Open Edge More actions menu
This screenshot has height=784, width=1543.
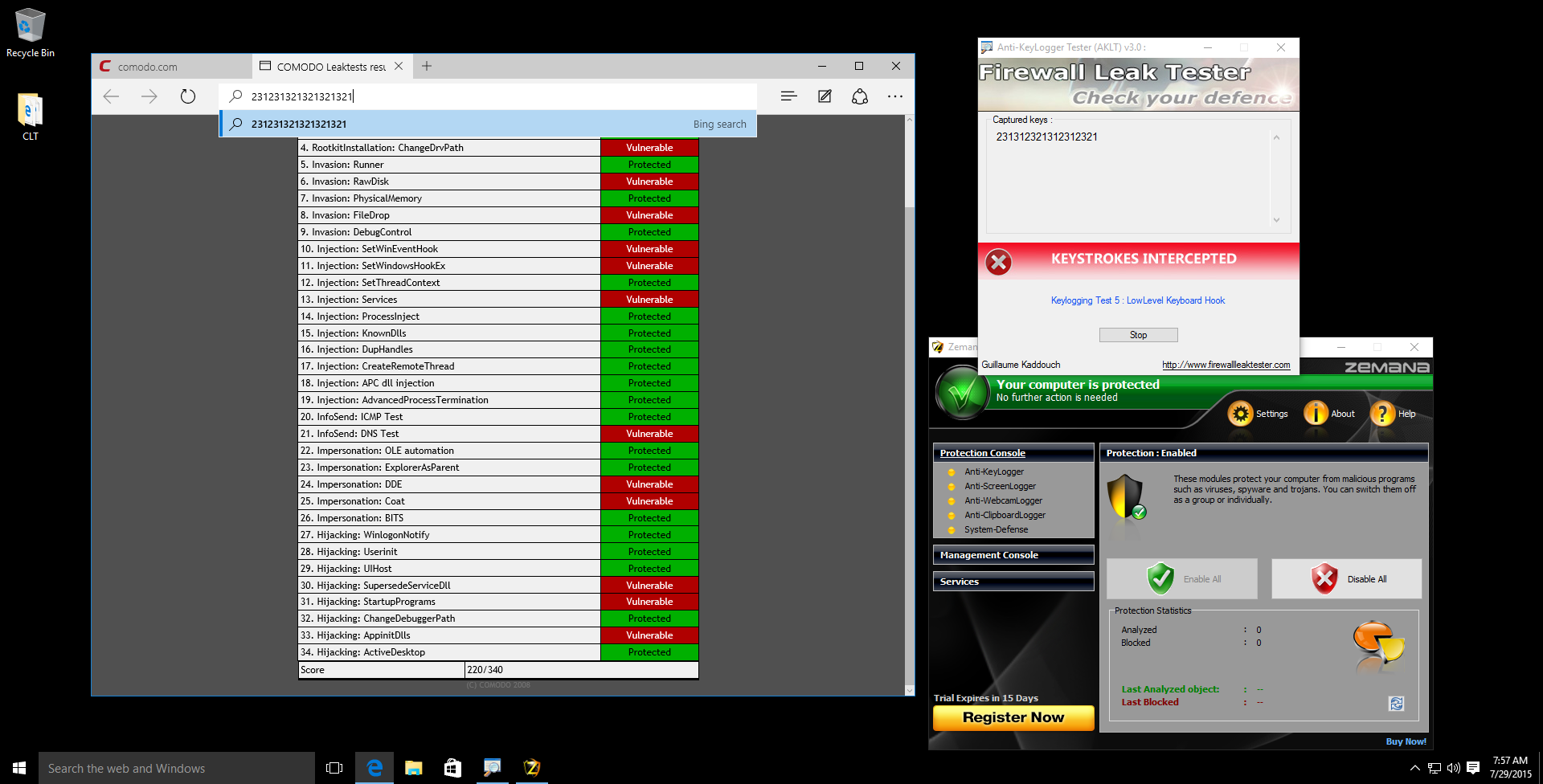point(895,96)
